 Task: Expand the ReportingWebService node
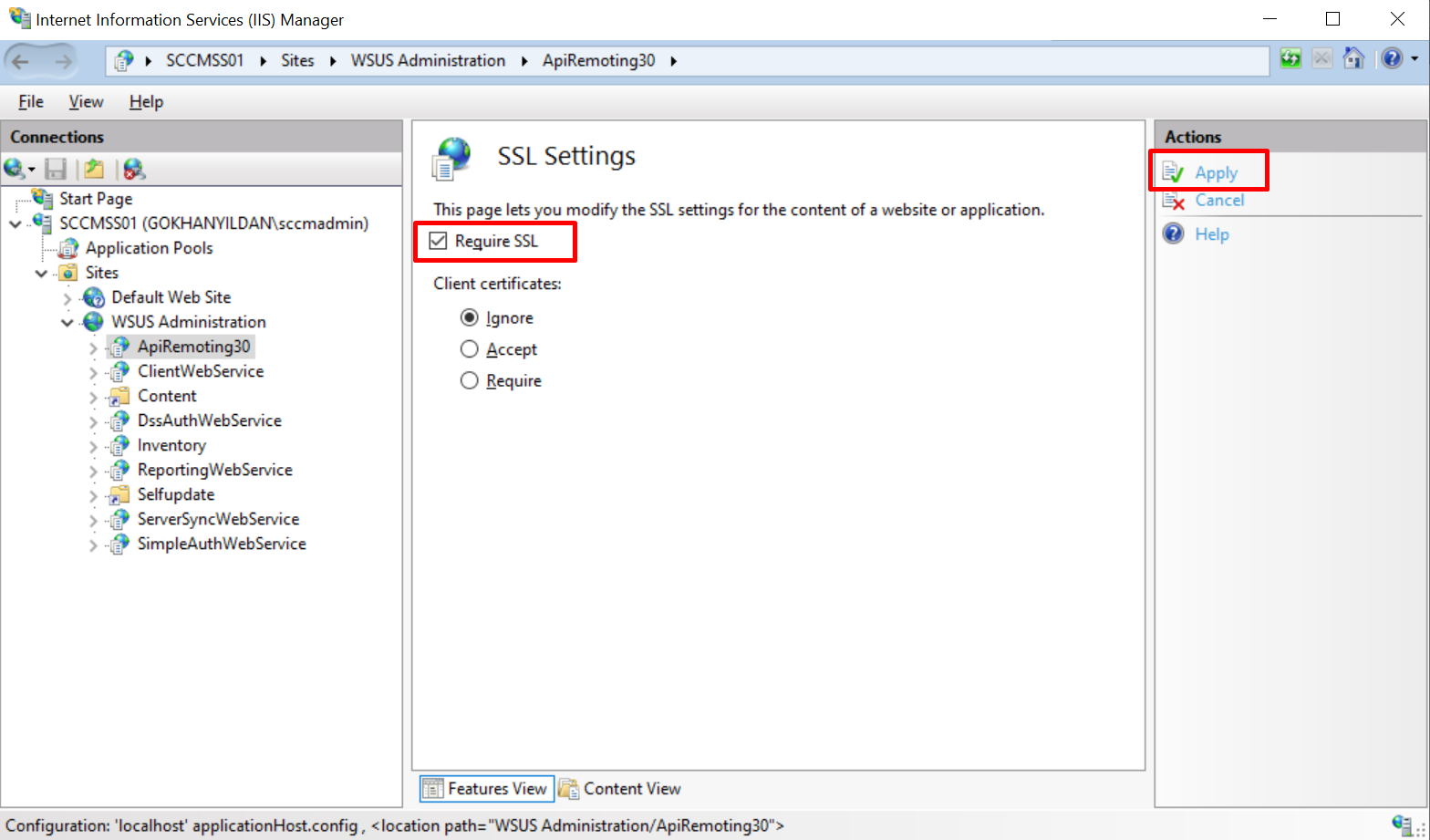(94, 471)
